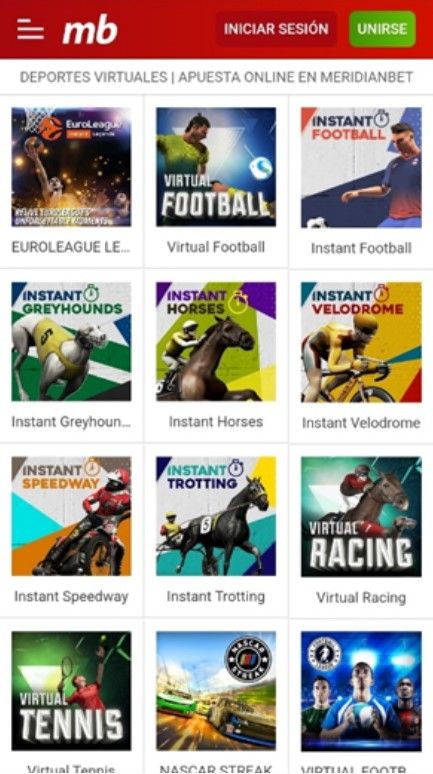Click the green UNIRSE button
The image size is (433, 774).
[382, 29]
